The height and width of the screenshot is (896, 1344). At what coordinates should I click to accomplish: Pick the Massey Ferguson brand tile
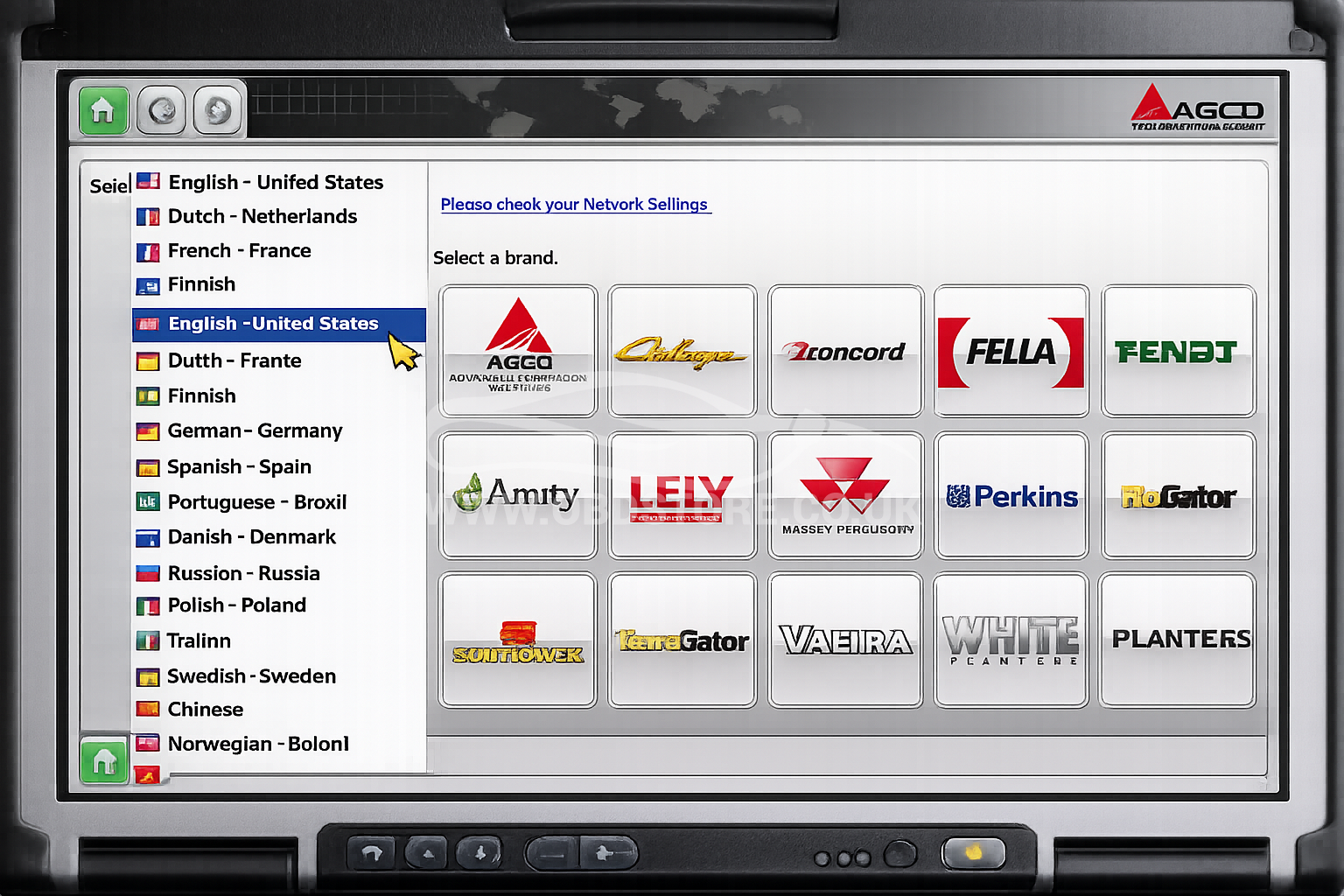(845, 495)
